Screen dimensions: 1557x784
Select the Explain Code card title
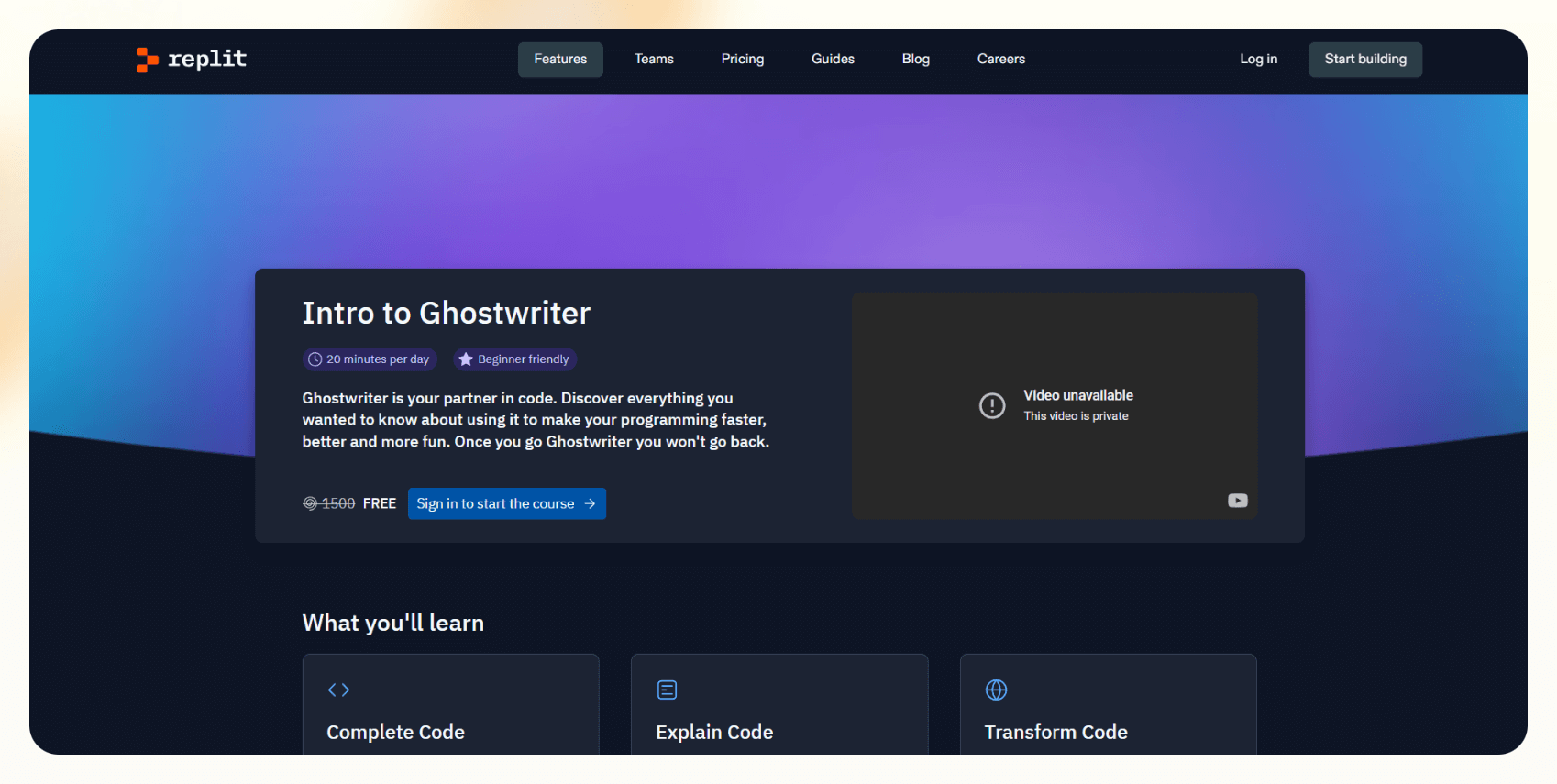pyautogui.click(x=714, y=732)
